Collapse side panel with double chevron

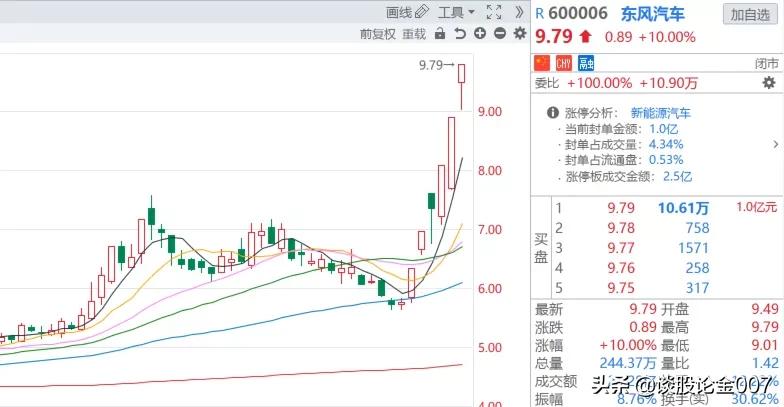[x=519, y=12]
